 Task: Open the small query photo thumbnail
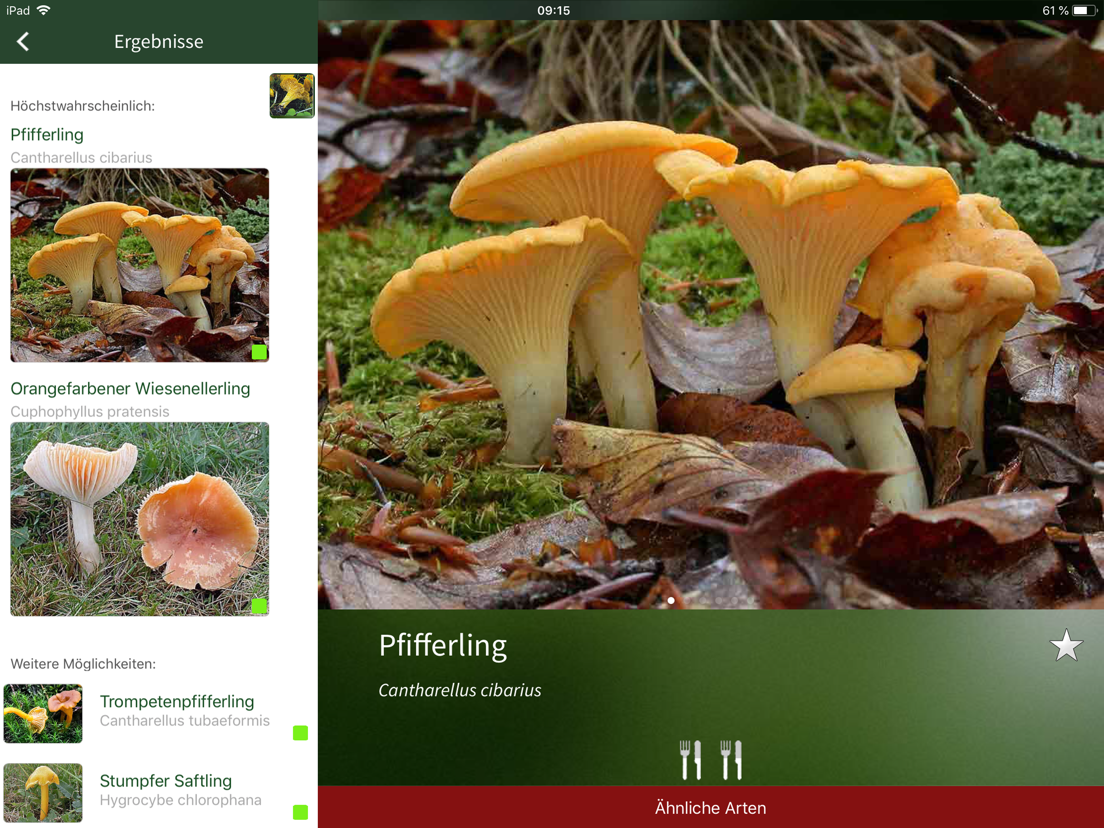tap(292, 95)
